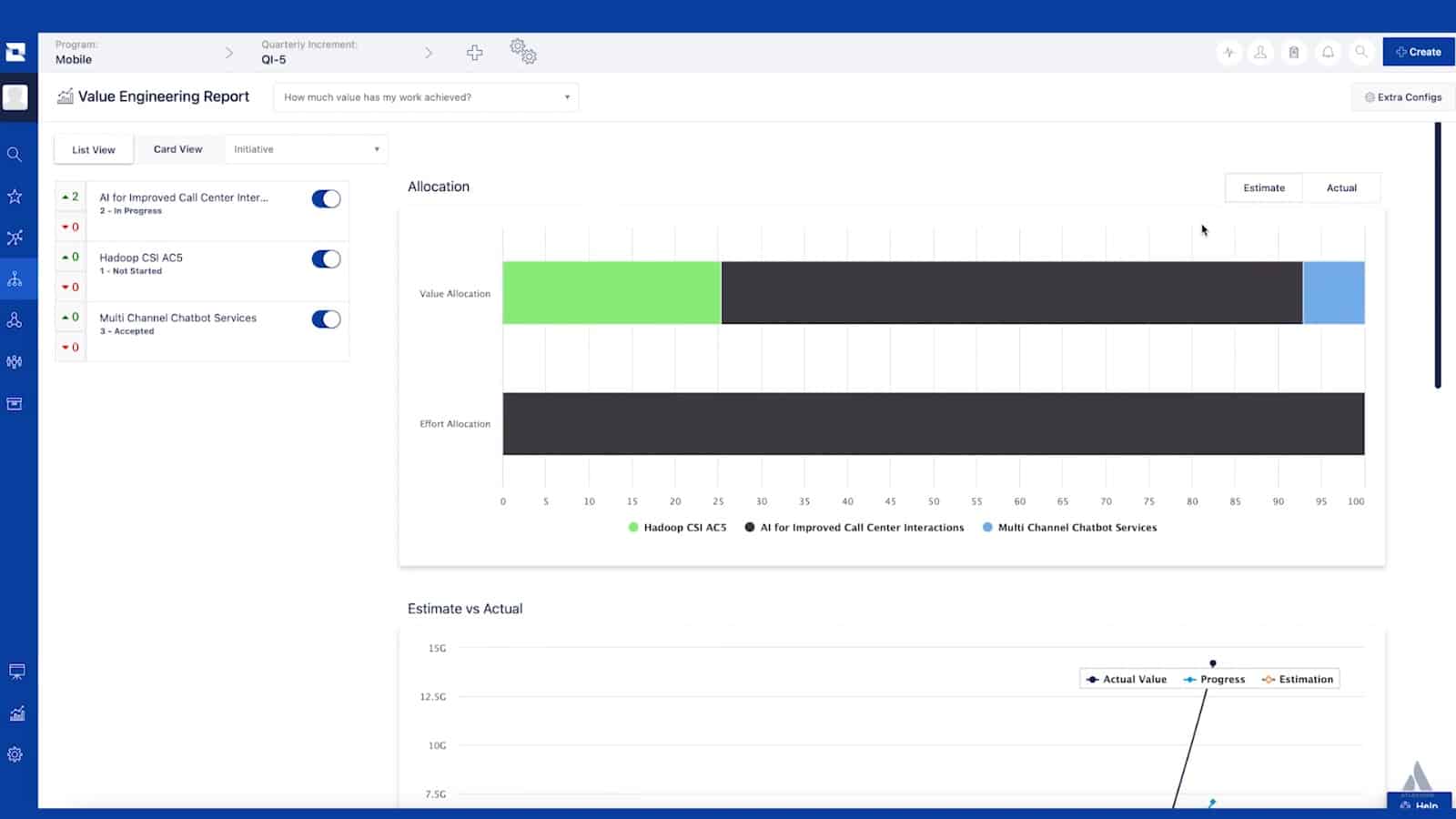Click the plus icon next to Quarterly Increment
The width and height of the screenshot is (1456, 819).
coord(474,52)
